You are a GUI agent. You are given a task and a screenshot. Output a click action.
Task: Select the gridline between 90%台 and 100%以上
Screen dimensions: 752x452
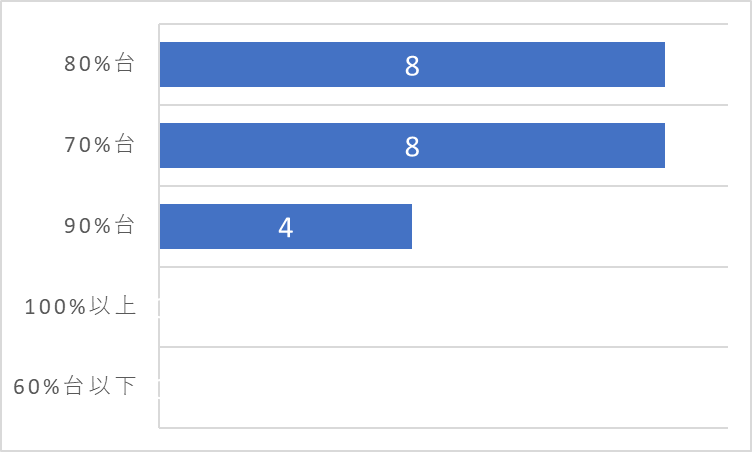click(444, 267)
